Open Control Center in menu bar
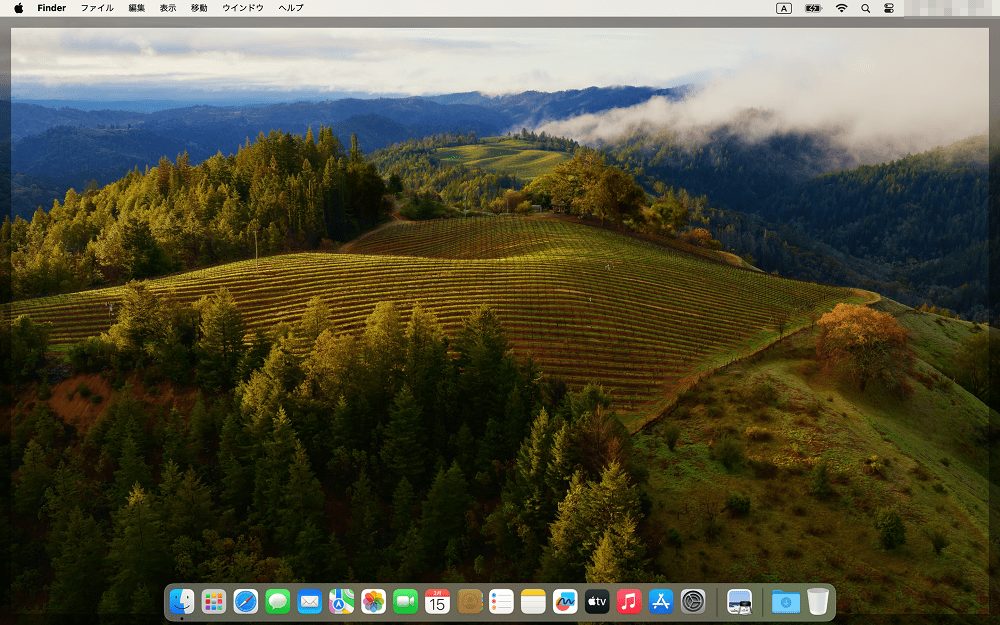Image resolution: width=1000 pixels, height=625 pixels. [x=889, y=8]
